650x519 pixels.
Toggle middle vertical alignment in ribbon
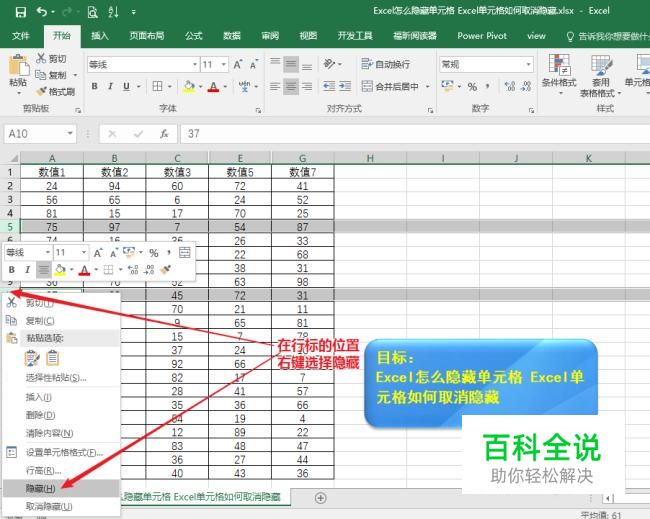click(x=291, y=64)
